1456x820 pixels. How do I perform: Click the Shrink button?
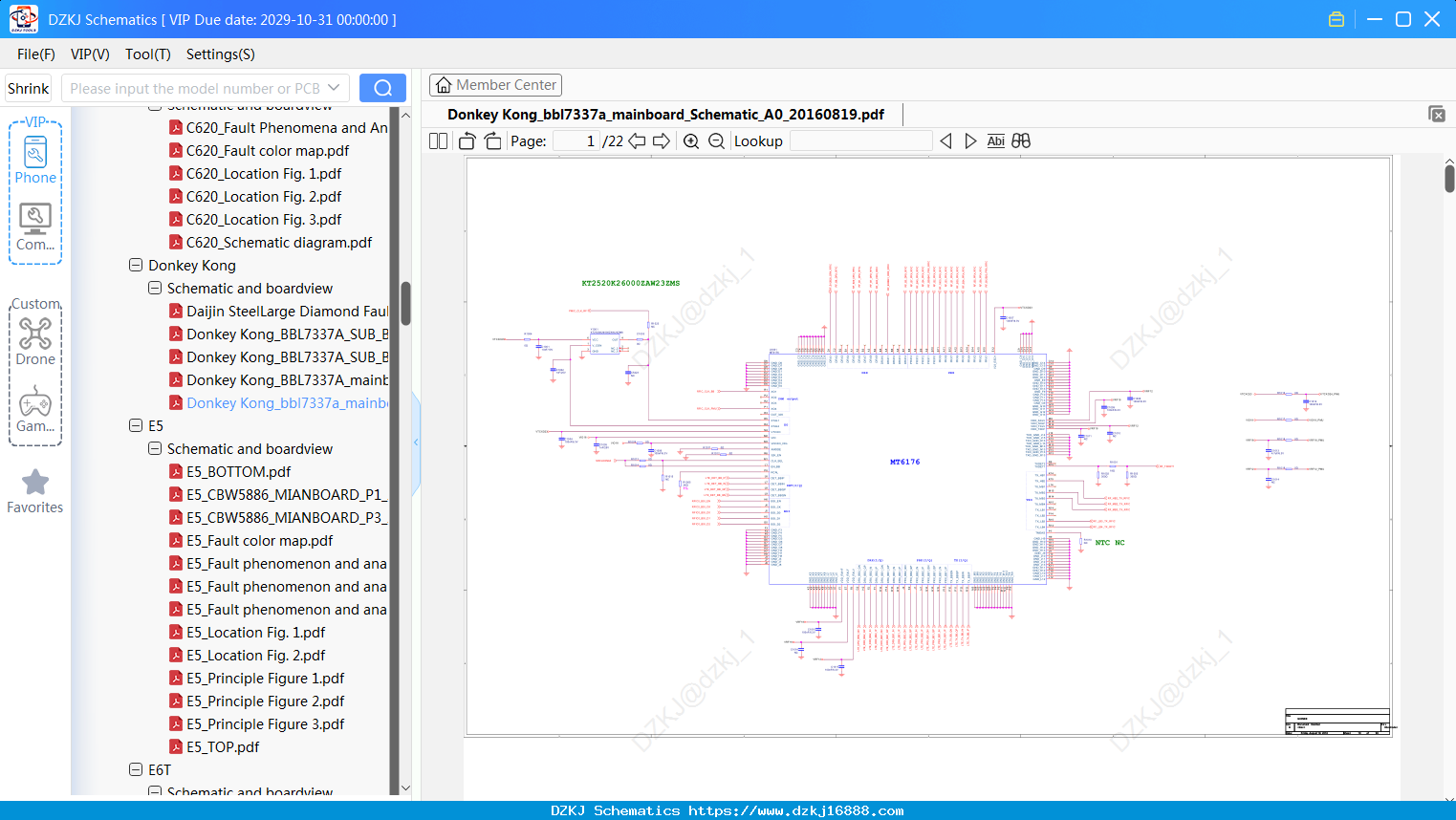[x=28, y=88]
